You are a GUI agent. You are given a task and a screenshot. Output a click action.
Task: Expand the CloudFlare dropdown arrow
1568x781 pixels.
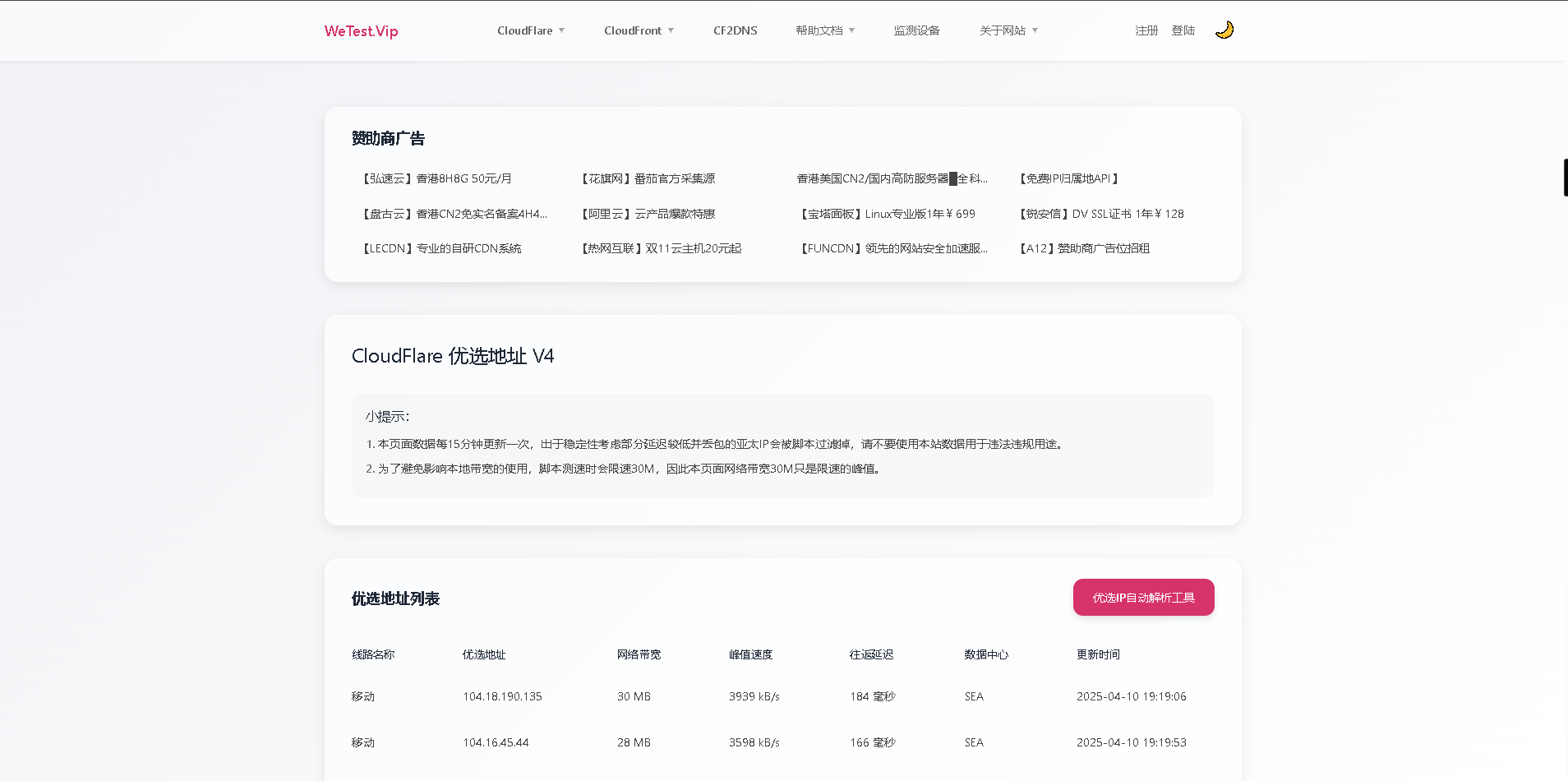click(x=562, y=30)
